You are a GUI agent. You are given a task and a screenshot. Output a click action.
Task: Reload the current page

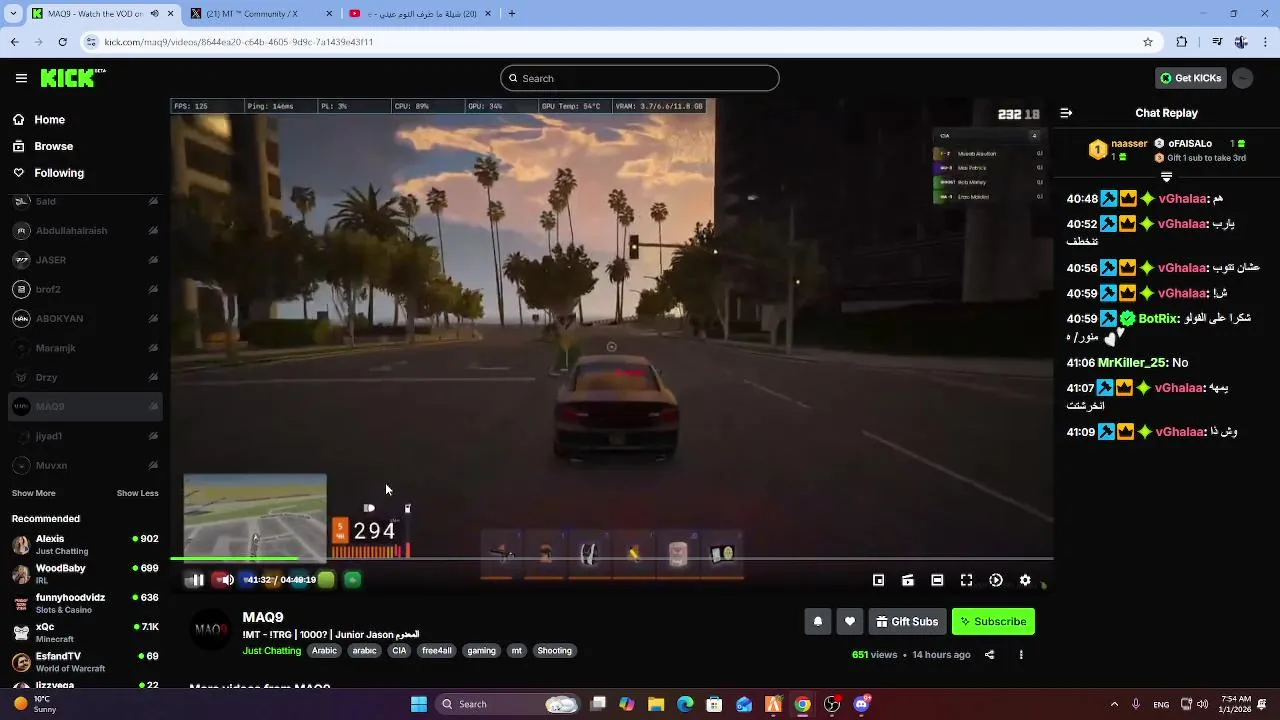tap(62, 42)
